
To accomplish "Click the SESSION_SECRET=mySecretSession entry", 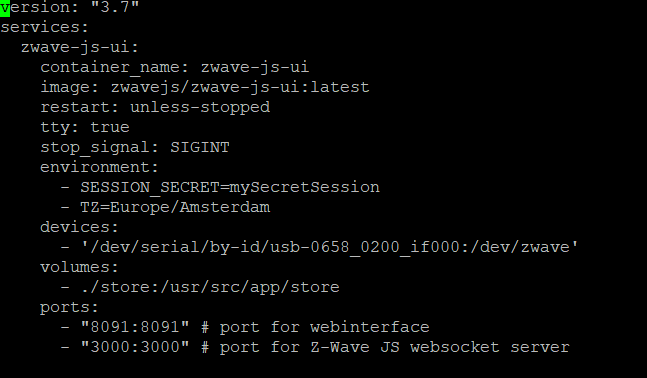I will click(230, 187).
